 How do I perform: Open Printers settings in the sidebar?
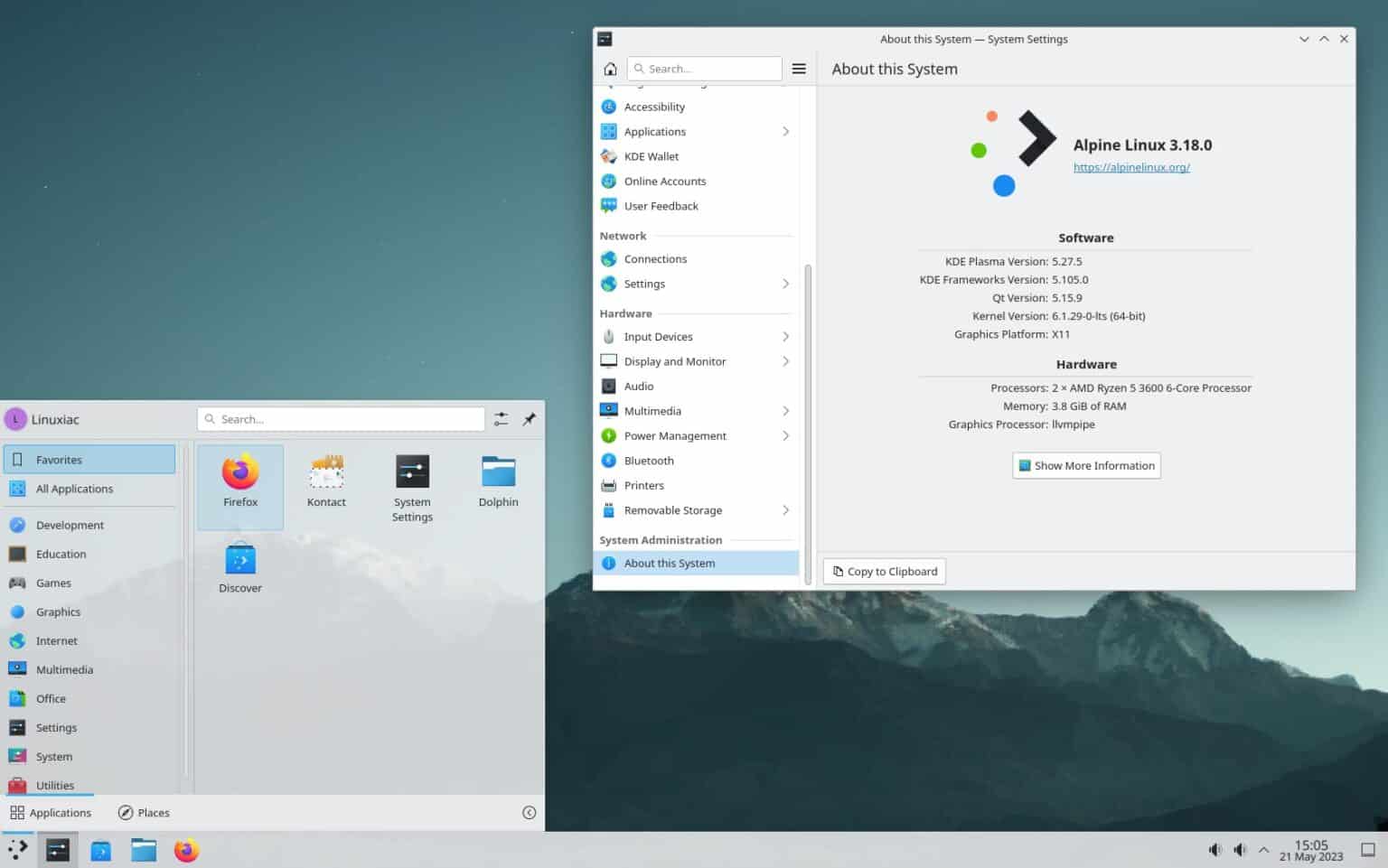point(643,485)
